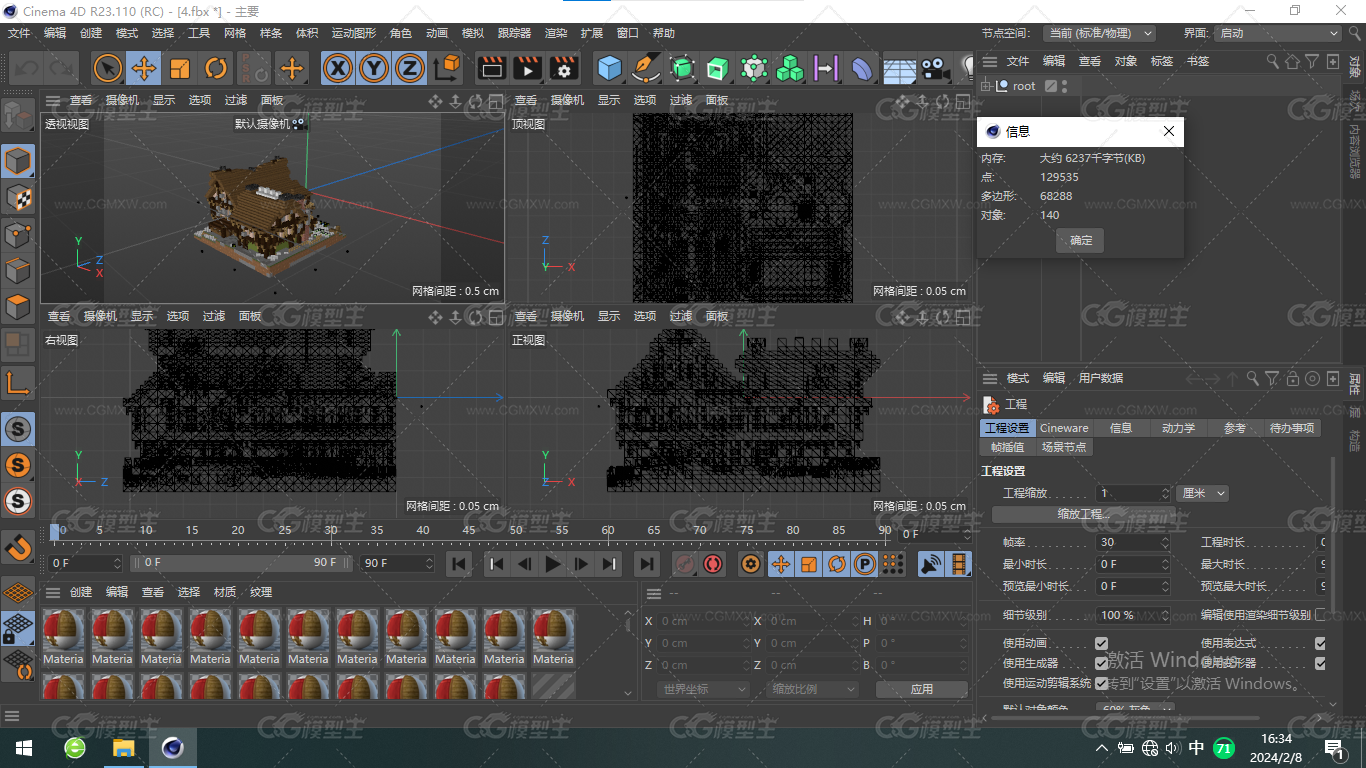The width and height of the screenshot is (1366, 768).
Task: Jump to the animation start
Action: coord(458,564)
